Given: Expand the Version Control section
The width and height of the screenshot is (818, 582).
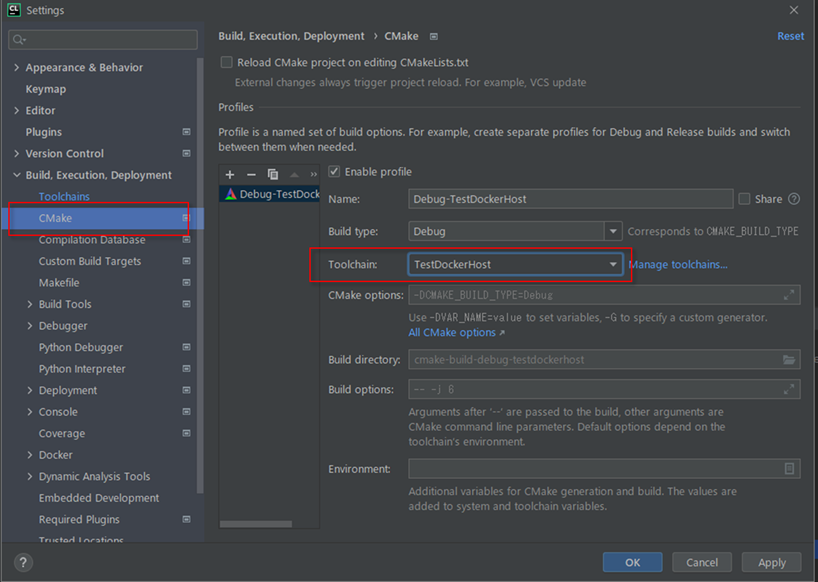Looking at the screenshot, I should (17, 153).
